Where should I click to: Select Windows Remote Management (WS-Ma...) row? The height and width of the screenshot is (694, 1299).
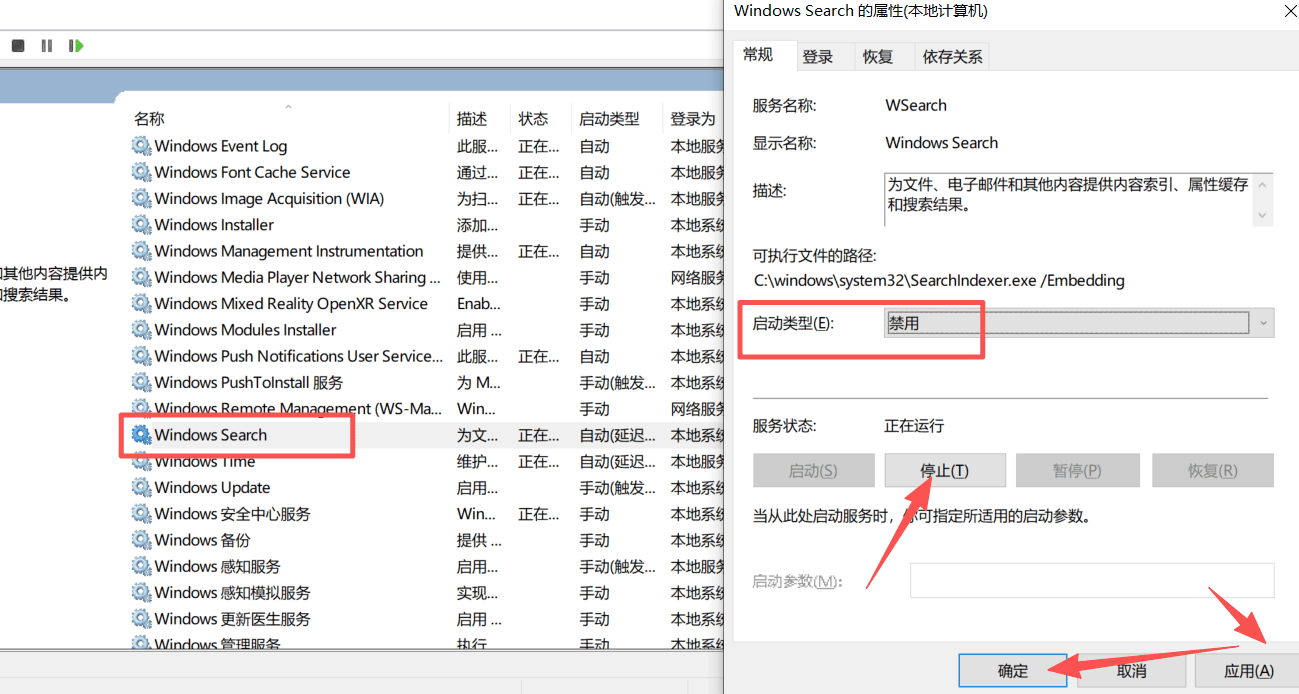pos(427,409)
